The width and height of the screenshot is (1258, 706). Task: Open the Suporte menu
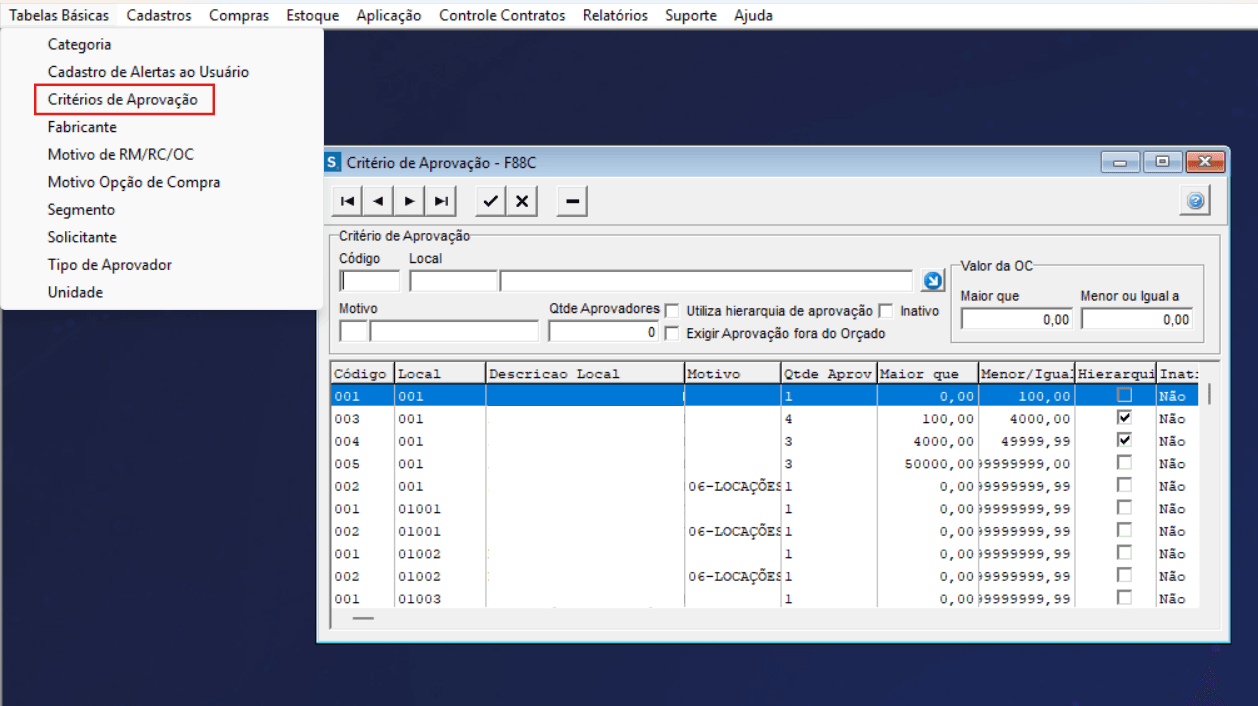point(691,15)
